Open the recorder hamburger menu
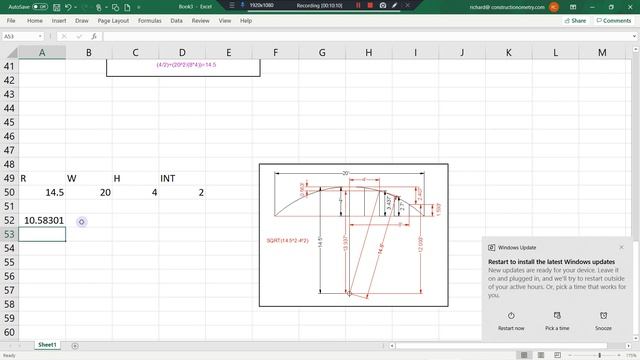The image size is (640, 360). click(x=232, y=5)
